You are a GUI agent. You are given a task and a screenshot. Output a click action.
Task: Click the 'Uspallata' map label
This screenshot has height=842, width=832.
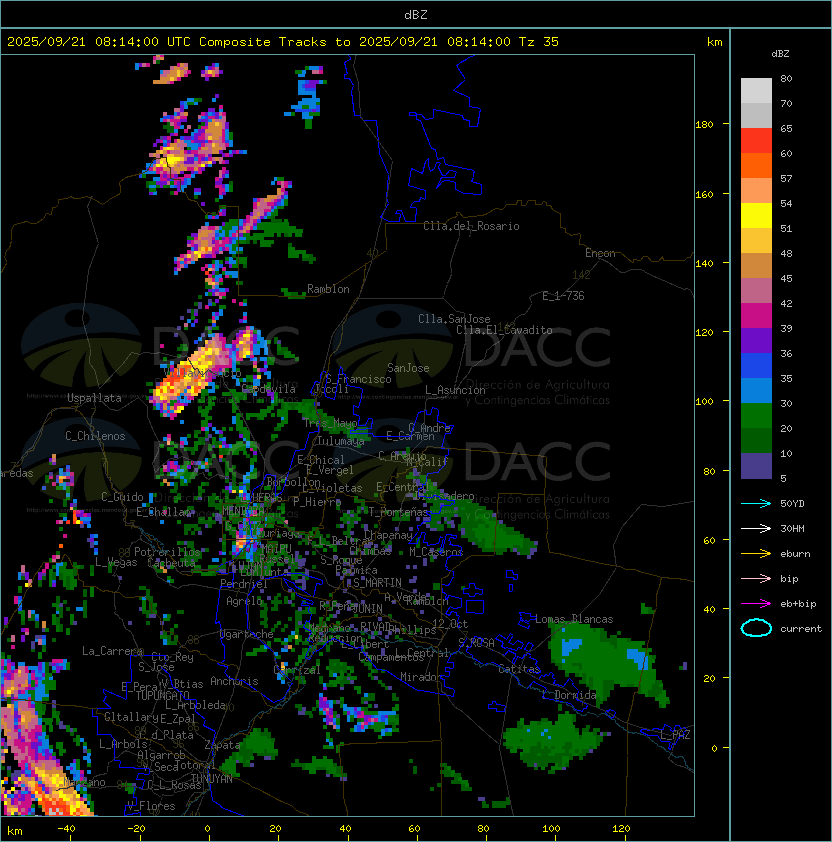[x=94, y=398]
